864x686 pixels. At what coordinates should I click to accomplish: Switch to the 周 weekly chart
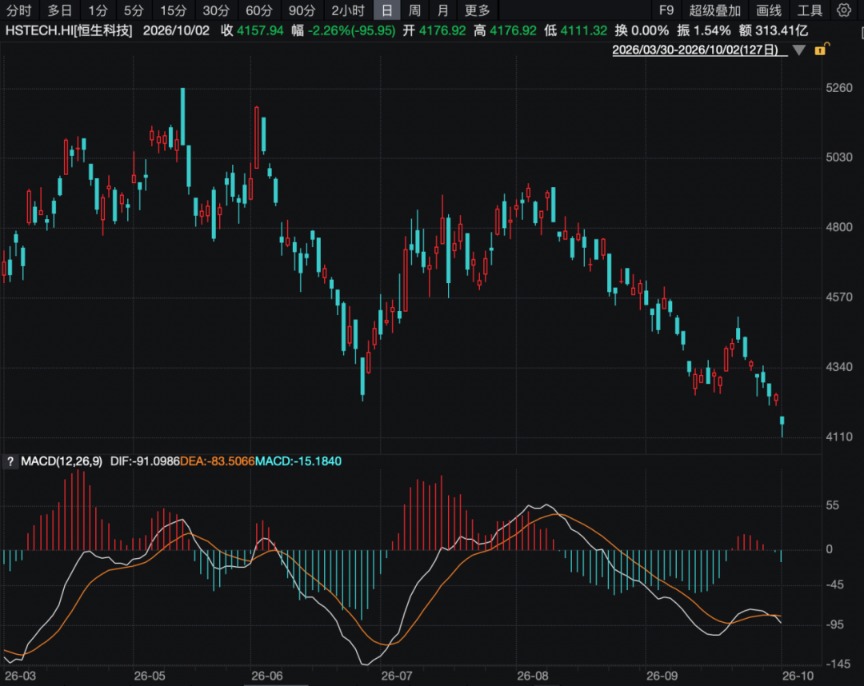[414, 10]
